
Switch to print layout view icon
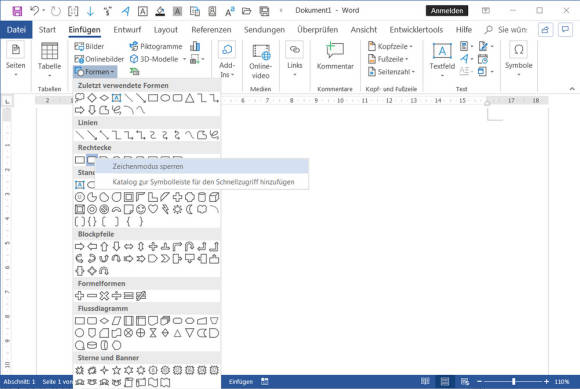pos(445,381)
